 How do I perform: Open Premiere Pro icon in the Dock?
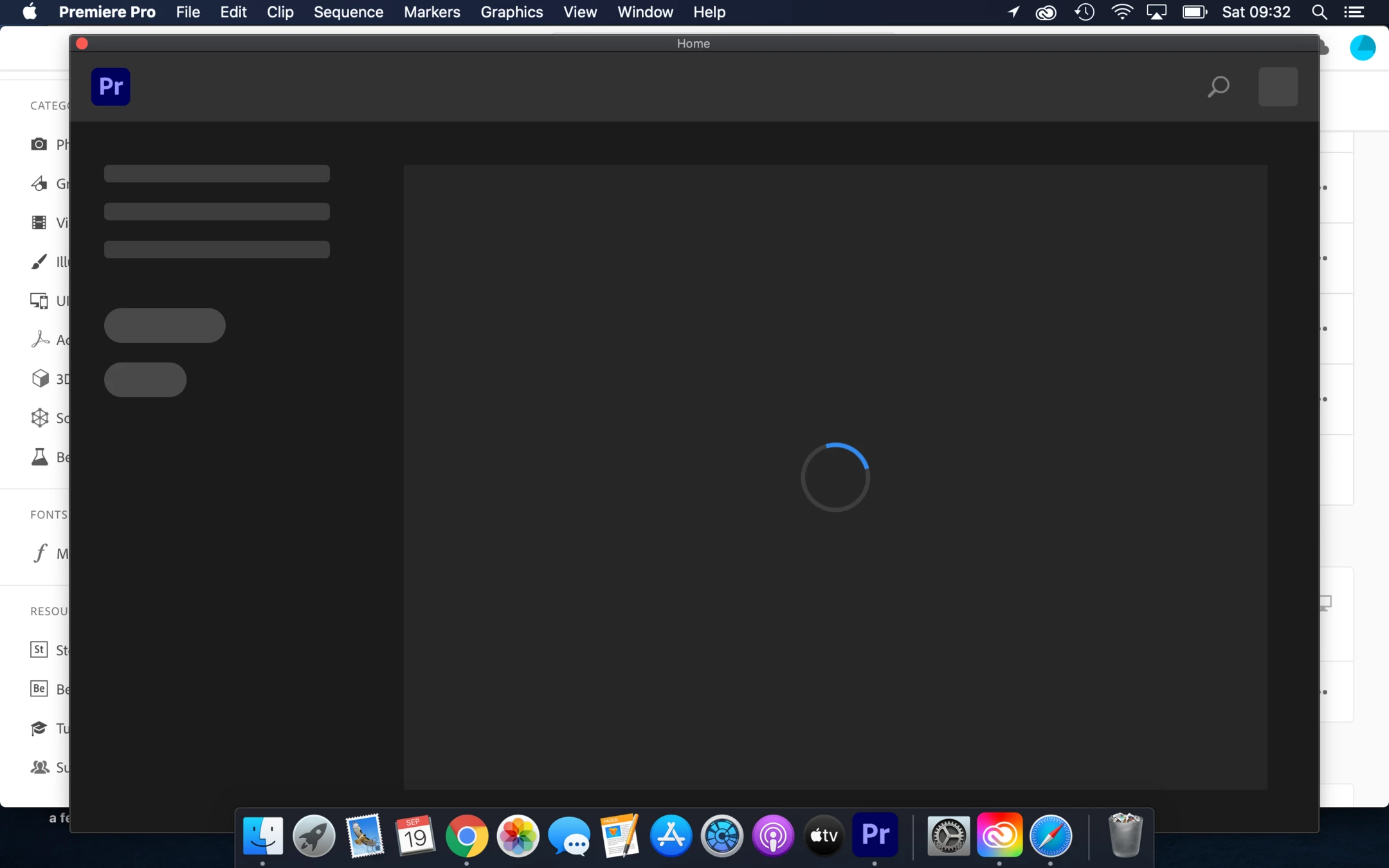click(x=875, y=835)
